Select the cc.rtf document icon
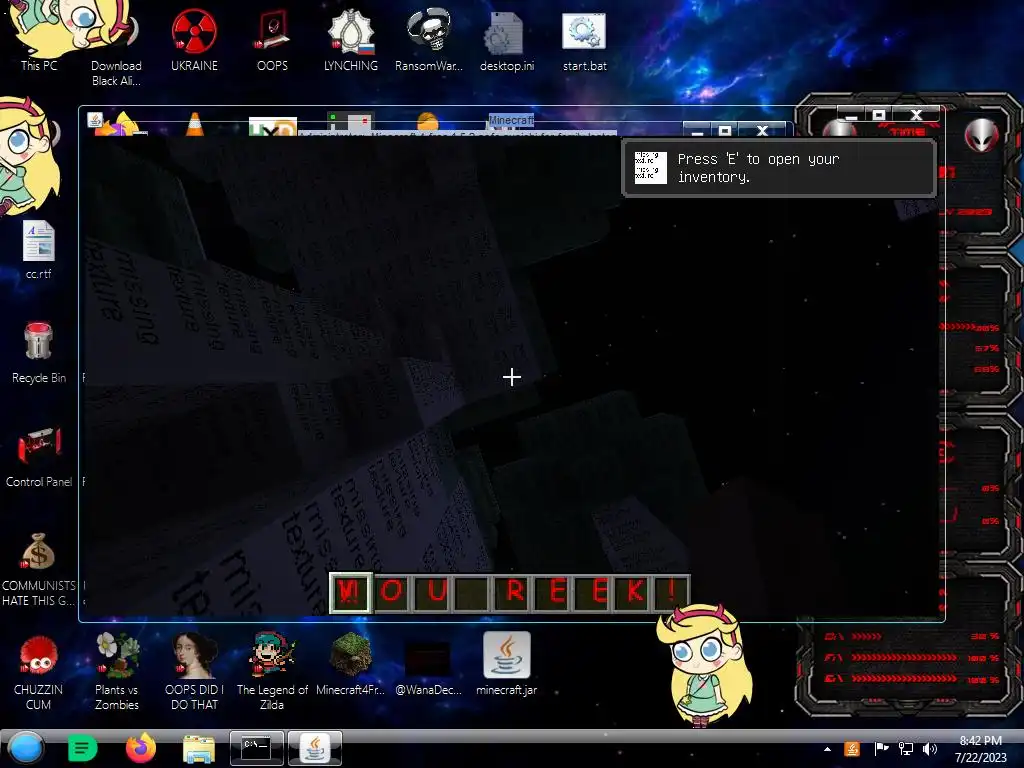Image resolution: width=1024 pixels, height=768 pixels. (x=39, y=249)
